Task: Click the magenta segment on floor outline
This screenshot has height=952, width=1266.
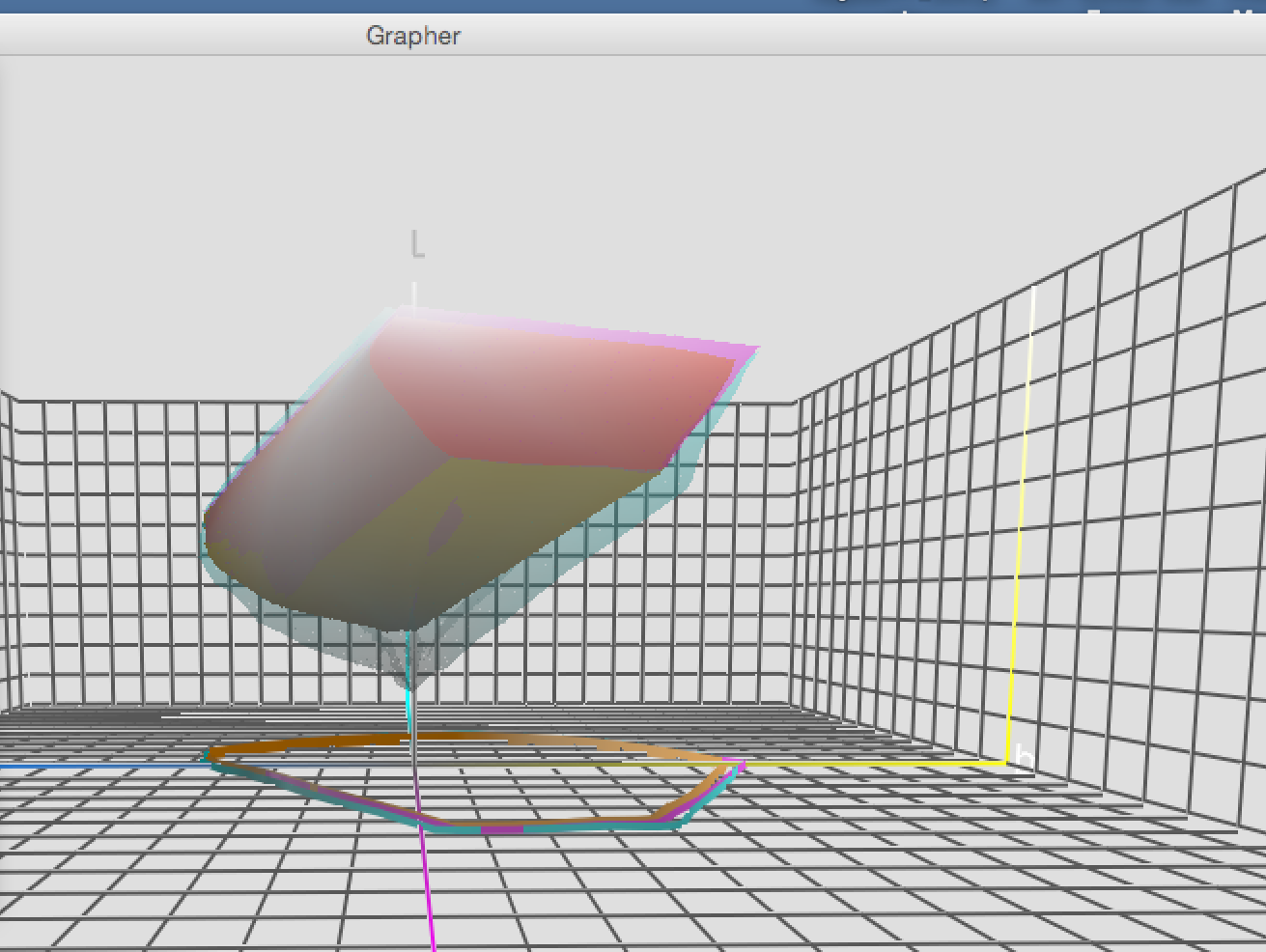Action: pos(501,829)
